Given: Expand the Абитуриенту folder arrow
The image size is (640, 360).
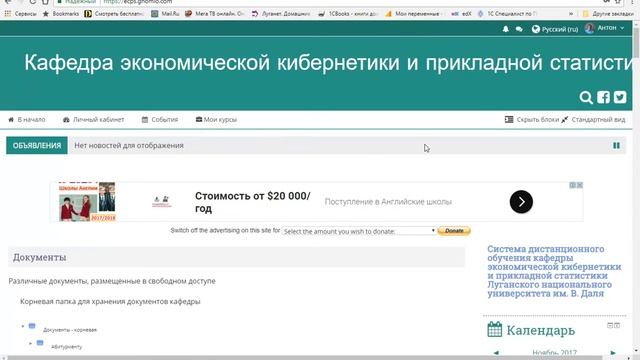Looking at the screenshot, I should pyautogui.click(x=30, y=343).
